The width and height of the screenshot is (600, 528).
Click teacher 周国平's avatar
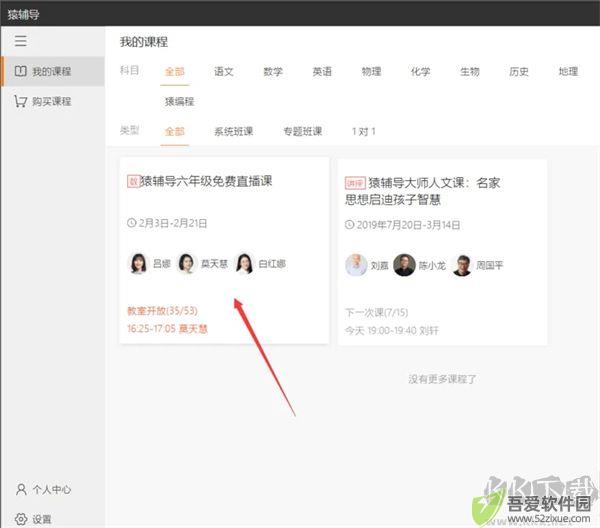coord(462,265)
